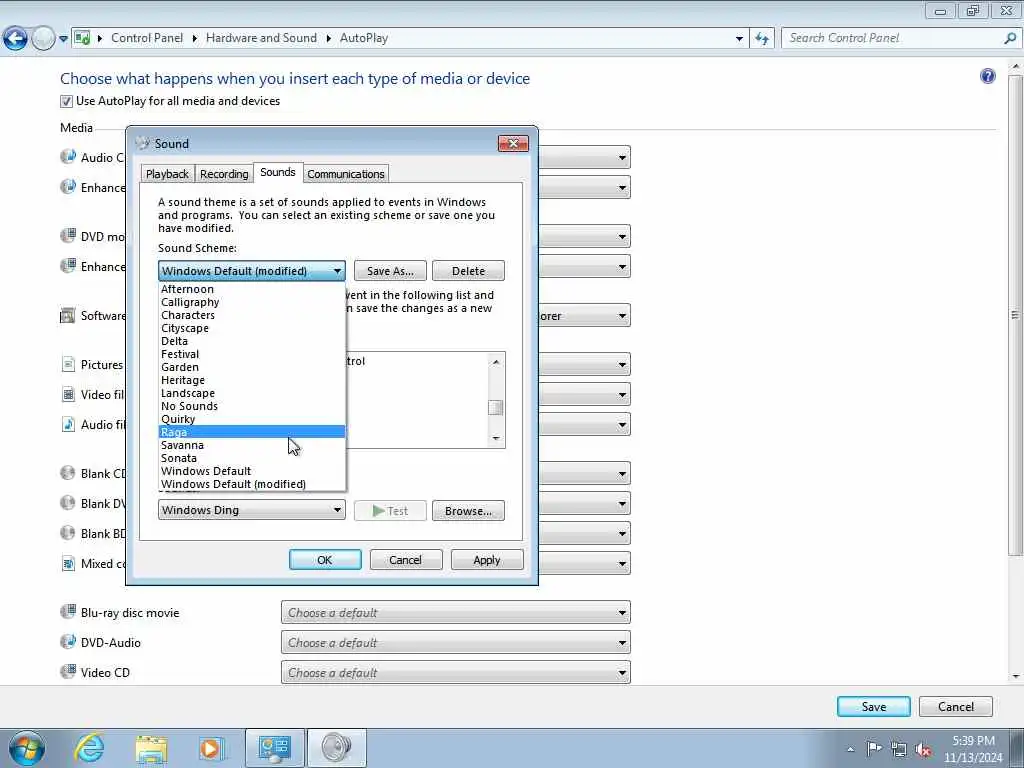Screen dimensions: 1024x768
Task: Close the Sound dialog
Action: [x=513, y=144]
